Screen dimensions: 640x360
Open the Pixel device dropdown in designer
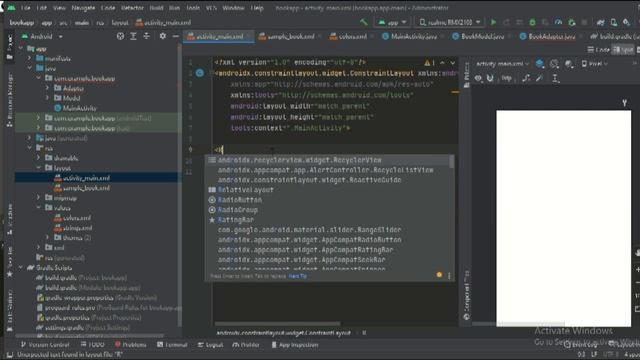tap(594, 64)
